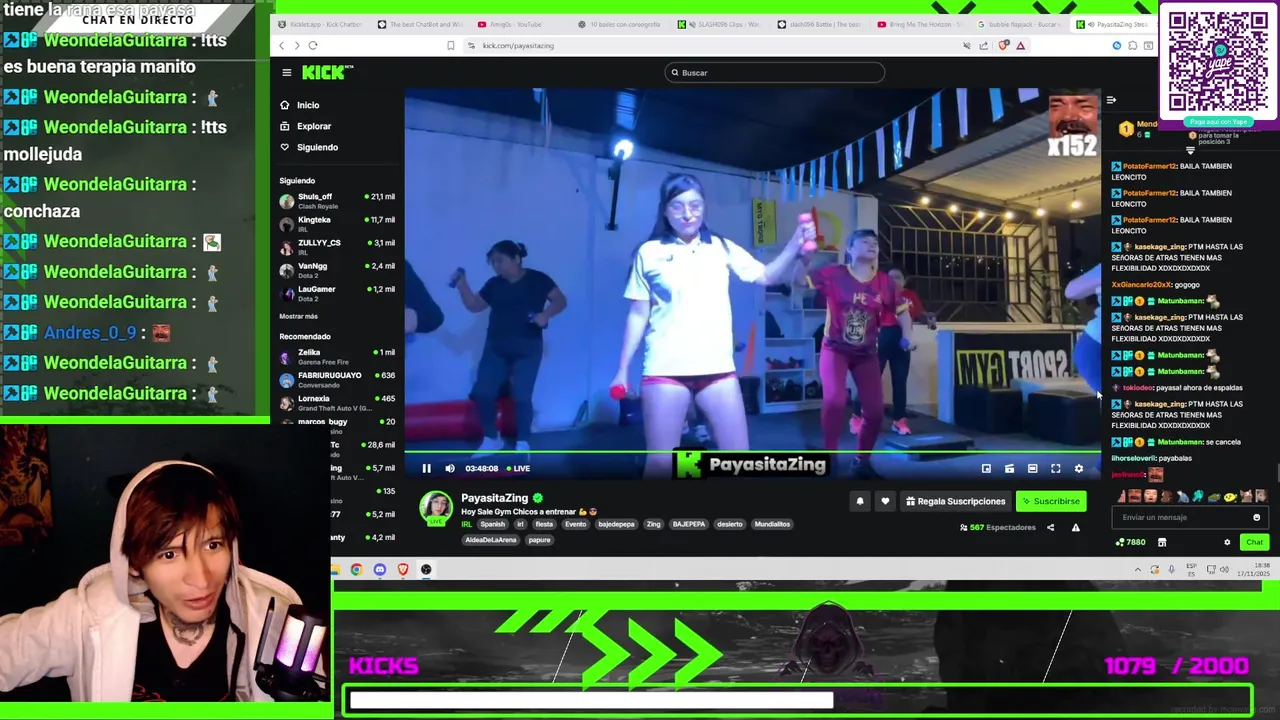The width and height of the screenshot is (1280, 720).
Task: Follow PayasitaZing with heart icon
Action: coord(885,501)
